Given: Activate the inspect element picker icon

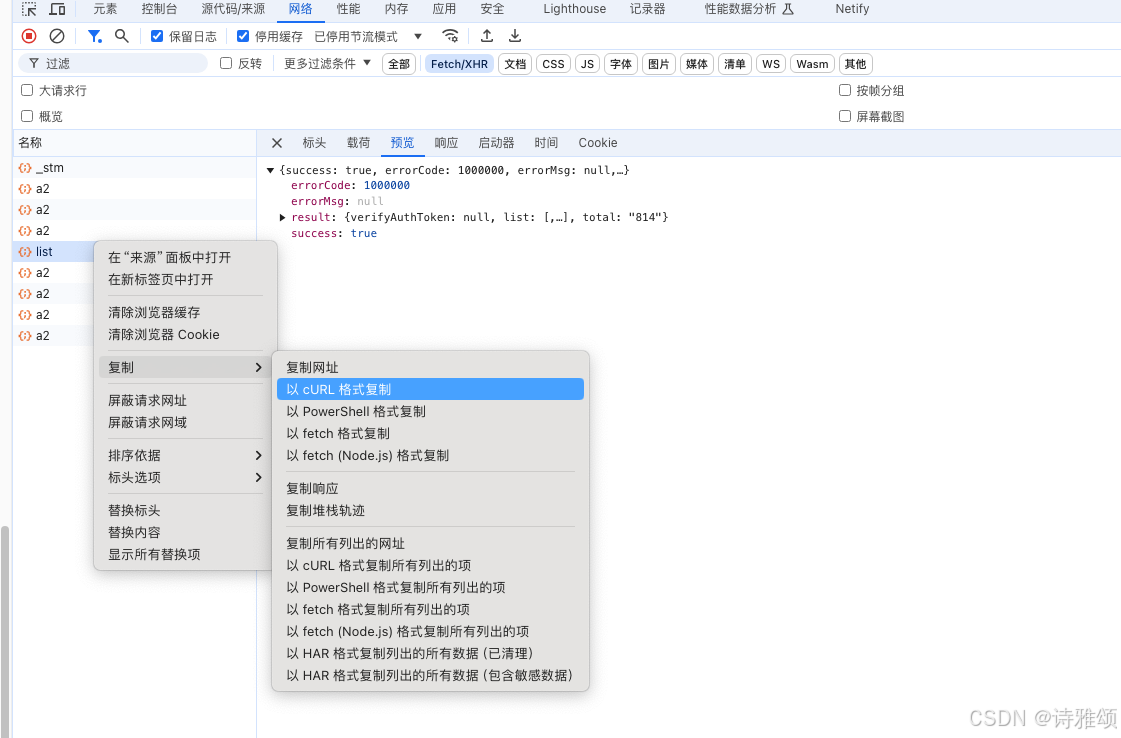Looking at the screenshot, I should point(29,9).
